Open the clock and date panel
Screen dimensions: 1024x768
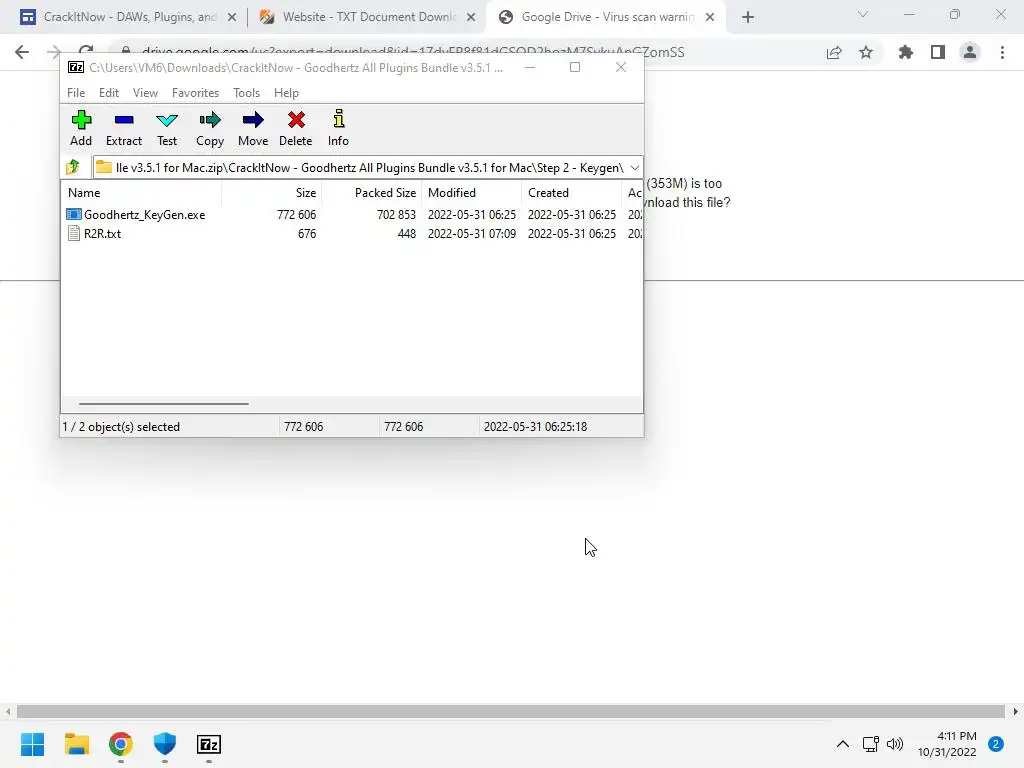pyautogui.click(x=947, y=744)
